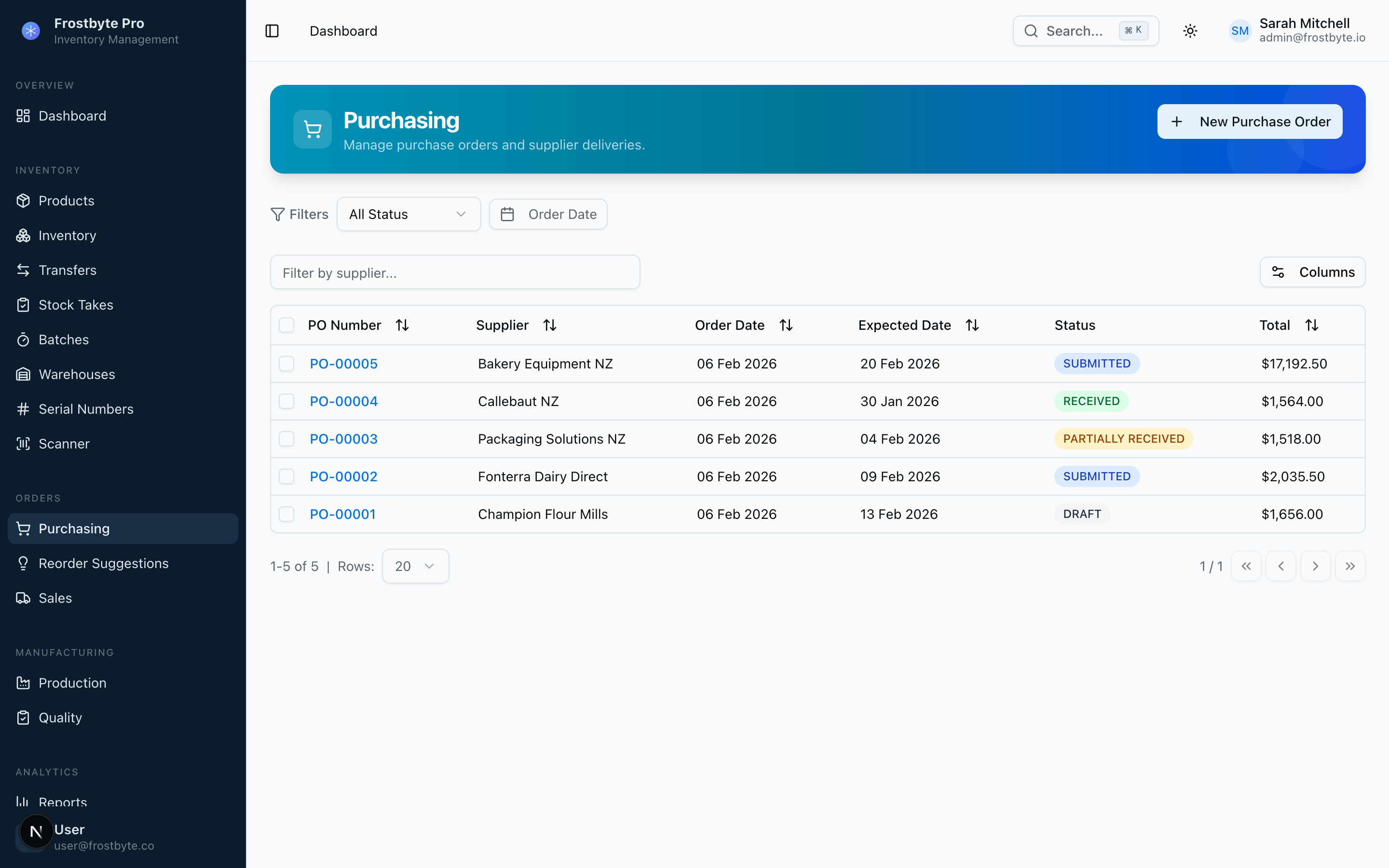1389x868 pixels.
Task: Open the All Status filter dropdown
Action: pos(408,214)
